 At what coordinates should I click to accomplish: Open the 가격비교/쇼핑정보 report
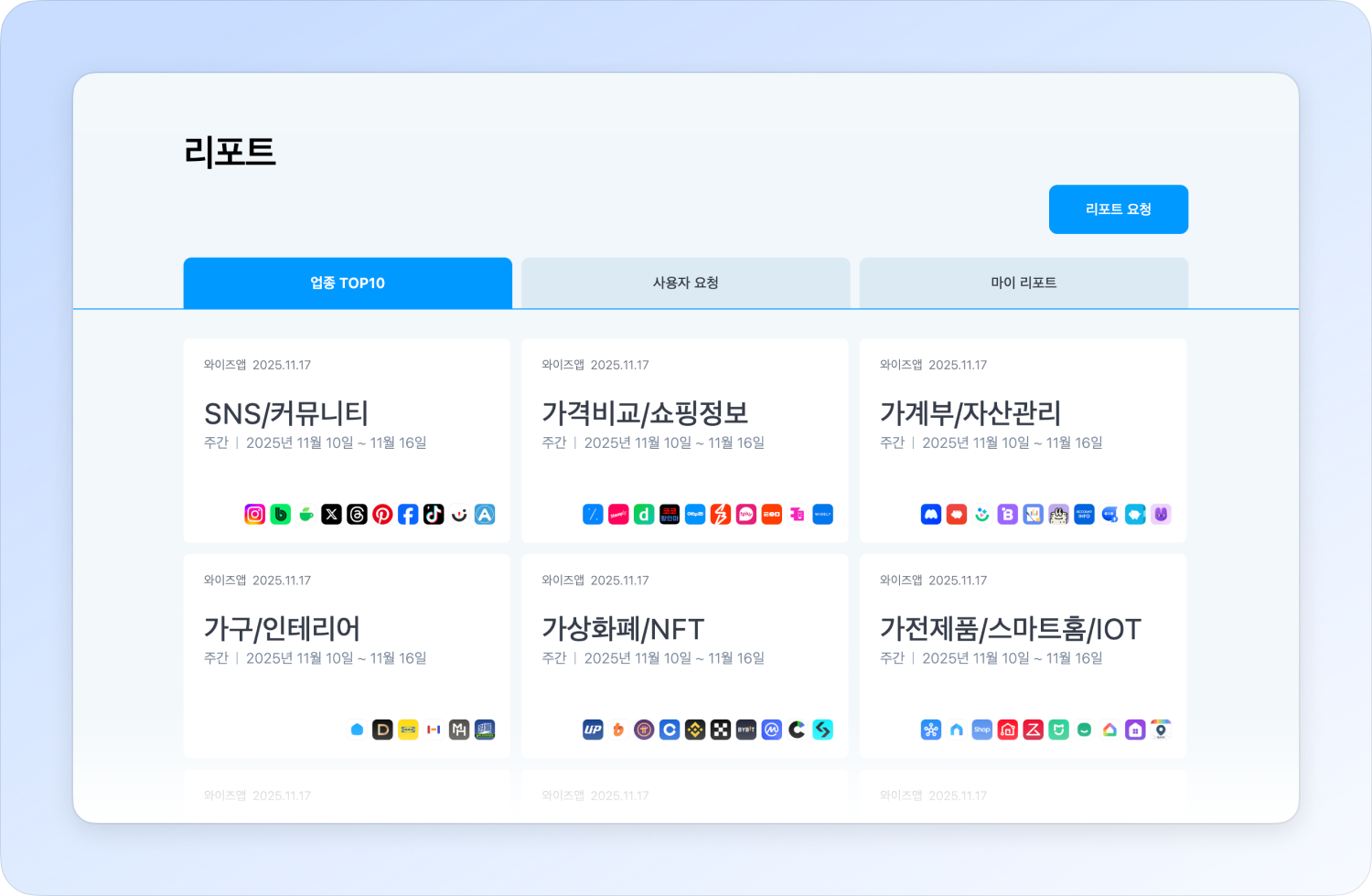(x=685, y=441)
